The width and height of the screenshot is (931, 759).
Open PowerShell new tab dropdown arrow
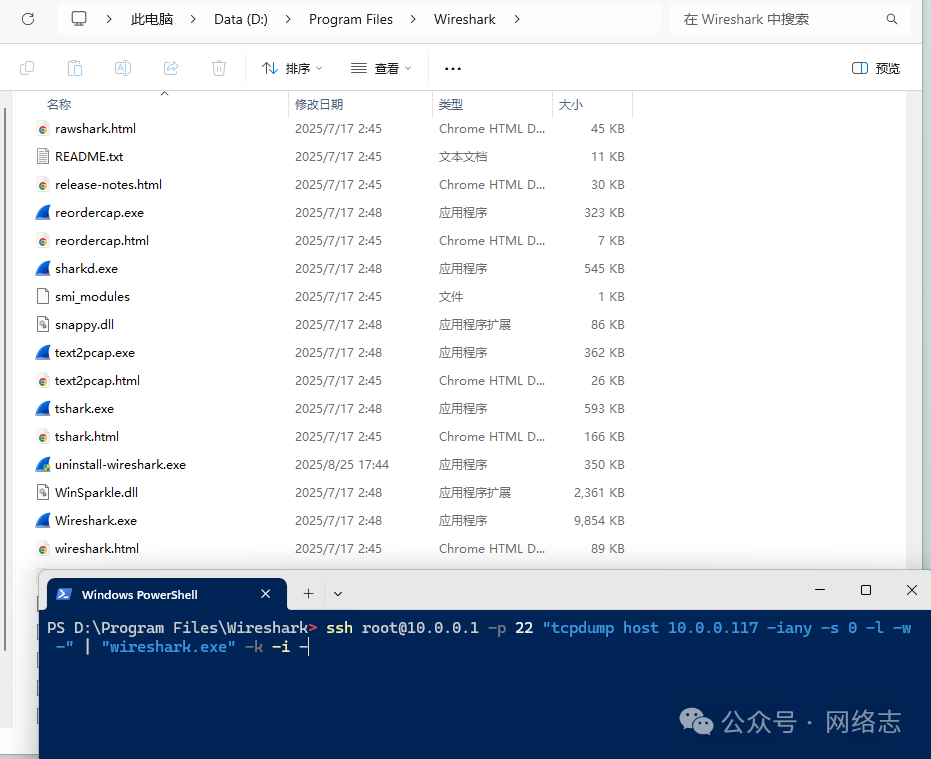(338, 593)
